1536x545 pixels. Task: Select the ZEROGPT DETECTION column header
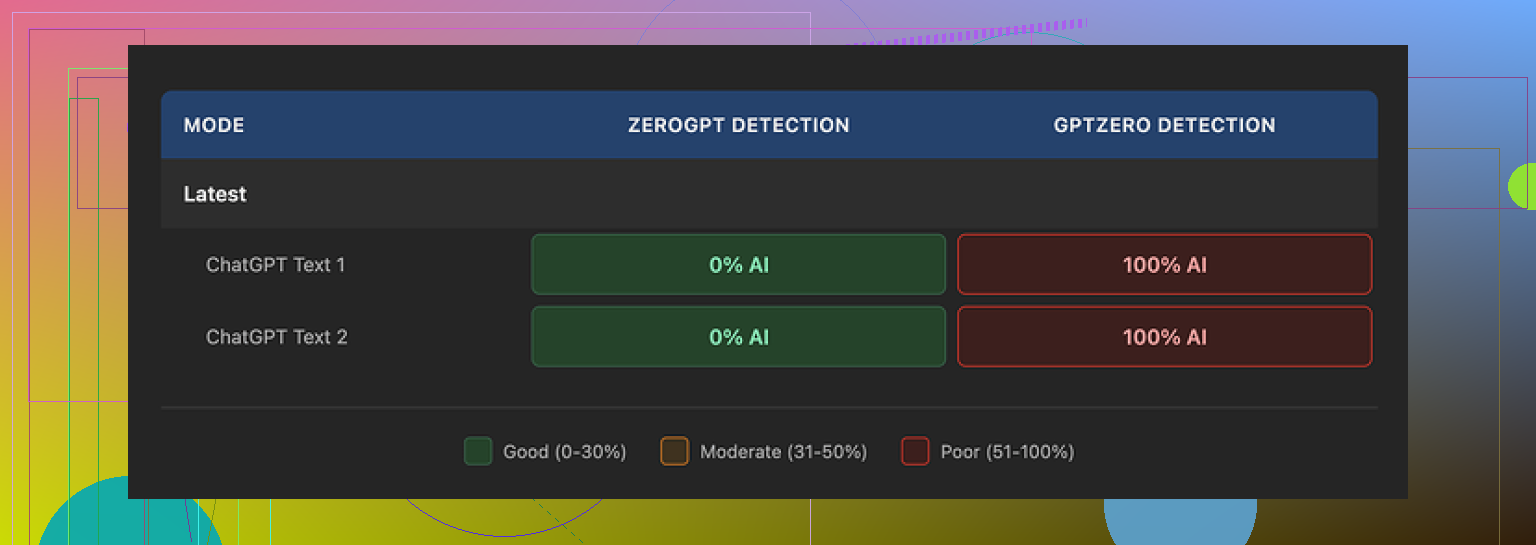tap(738, 125)
